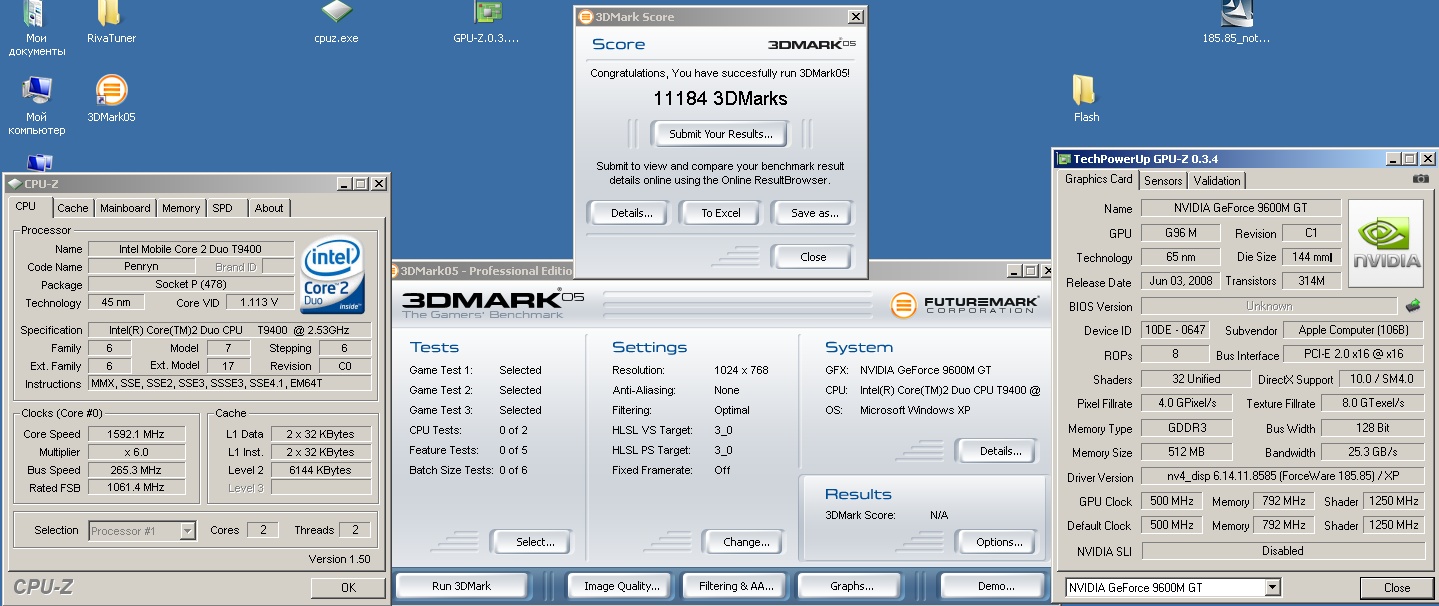The width and height of the screenshot is (1439, 606).
Task: Click the Intel Core 2 Duo logo in CPU-Z
Action: [x=332, y=275]
